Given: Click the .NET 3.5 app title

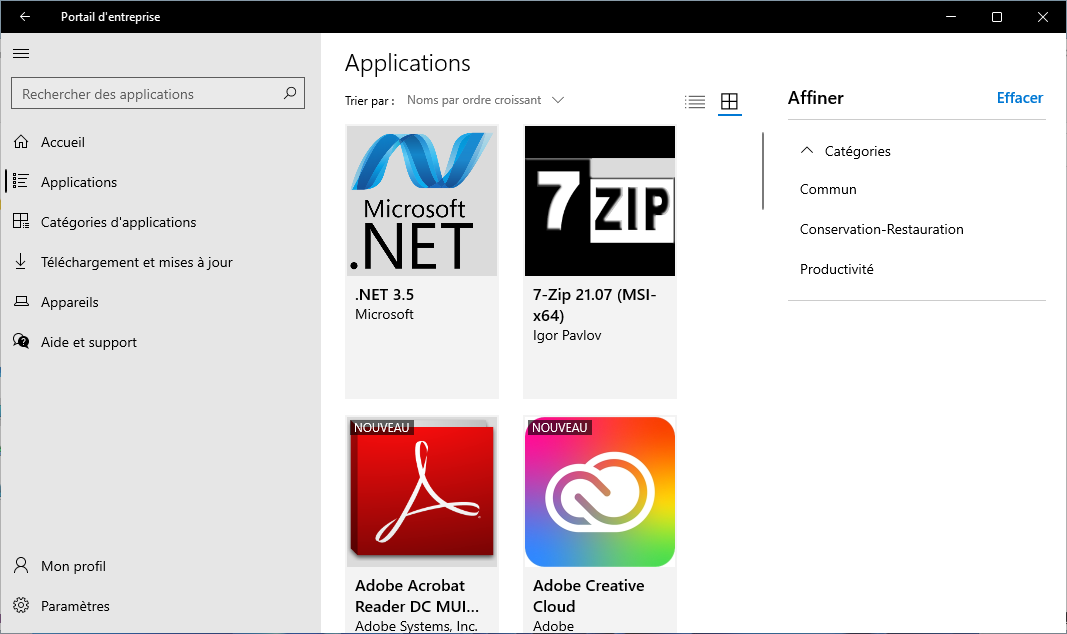Looking at the screenshot, I should coord(384,295).
